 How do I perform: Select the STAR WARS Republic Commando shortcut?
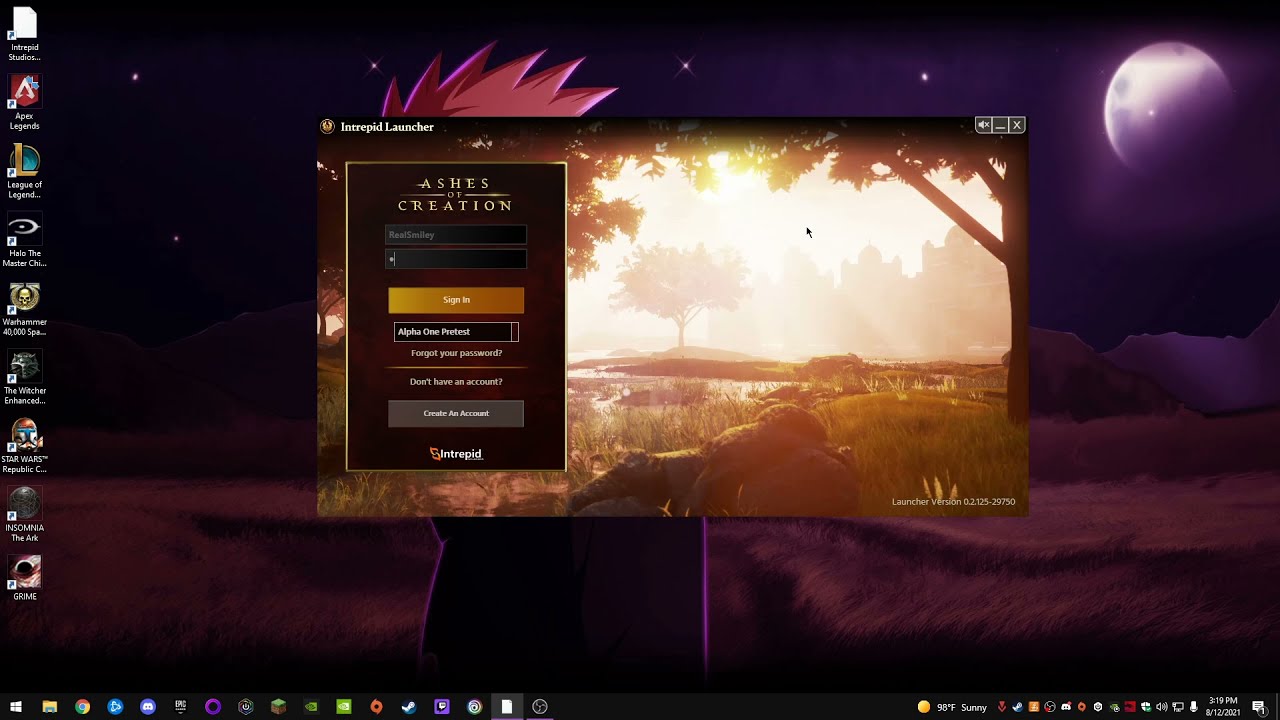pyautogui.click(x=24, y=447)
